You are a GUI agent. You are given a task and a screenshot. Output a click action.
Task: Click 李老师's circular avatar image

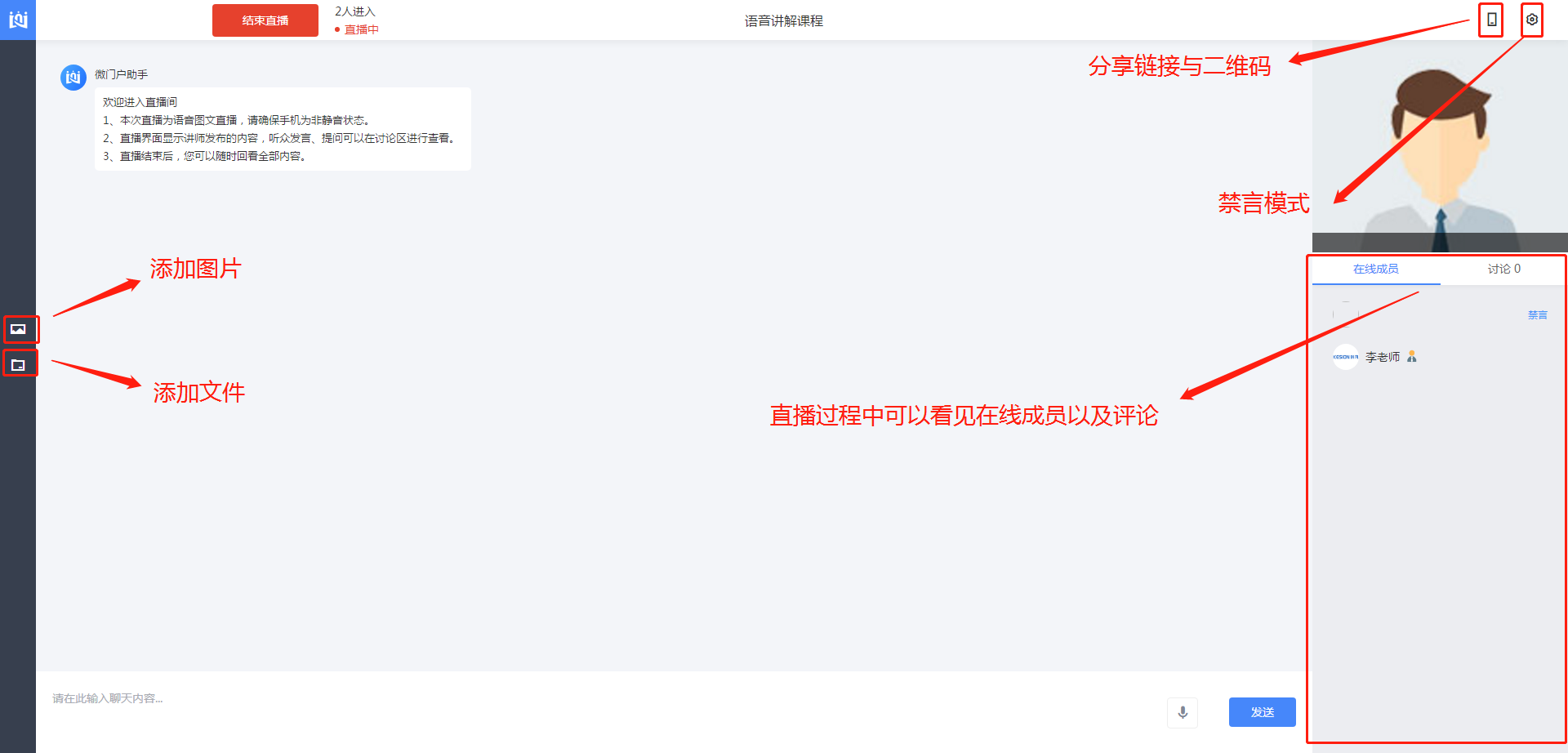click(1345, 357)
